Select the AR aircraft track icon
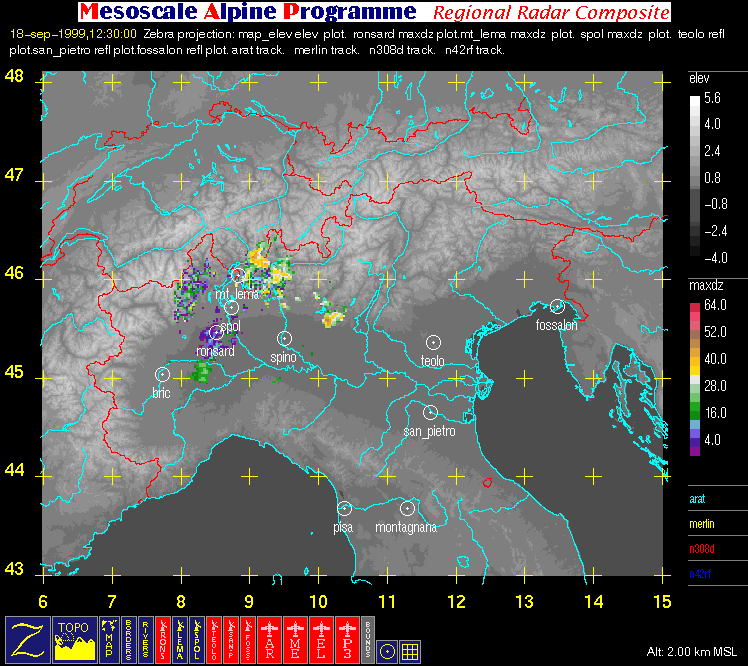 coord(270,638)
